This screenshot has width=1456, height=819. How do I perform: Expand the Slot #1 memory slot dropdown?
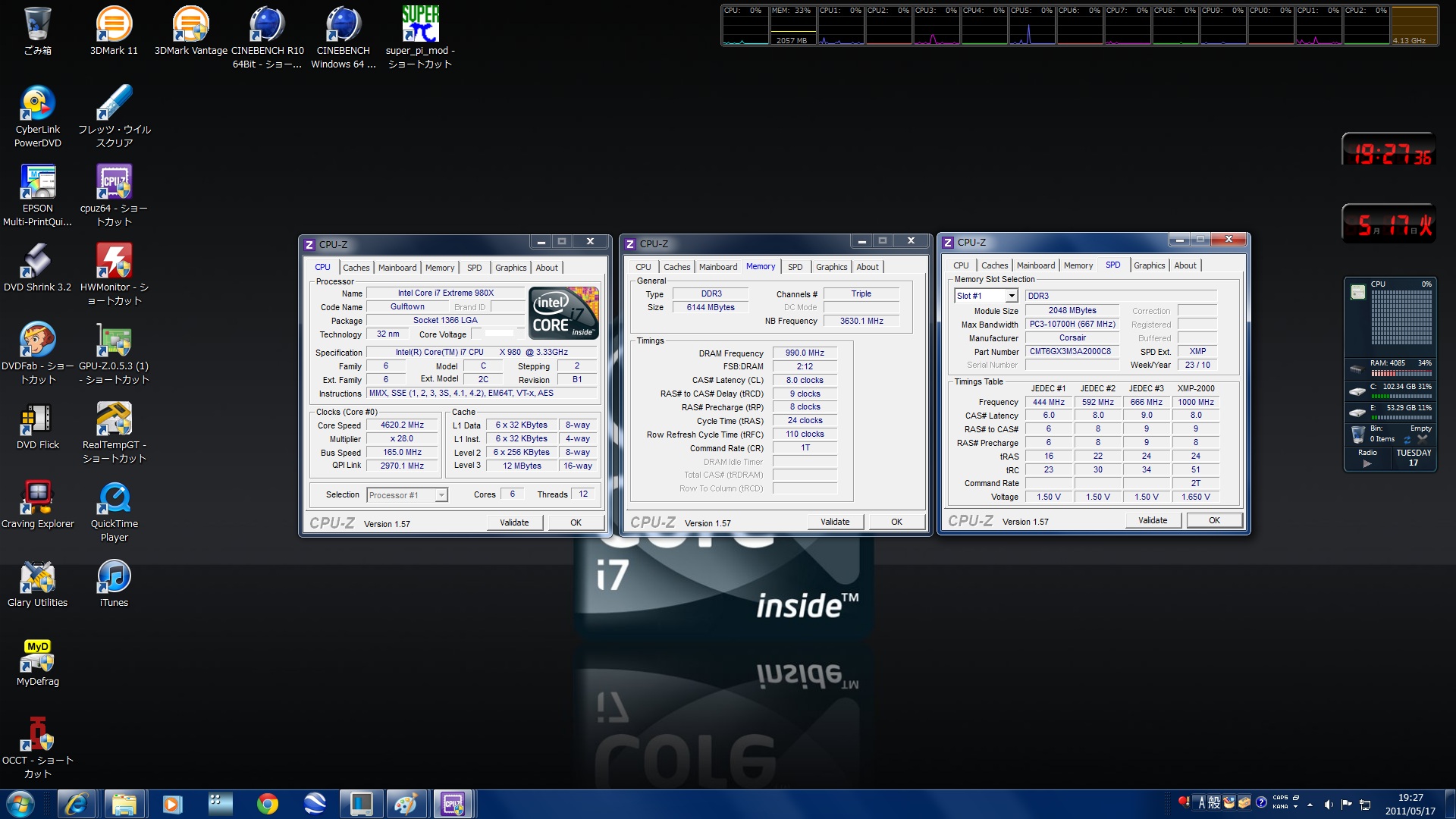pos(1011,297)
